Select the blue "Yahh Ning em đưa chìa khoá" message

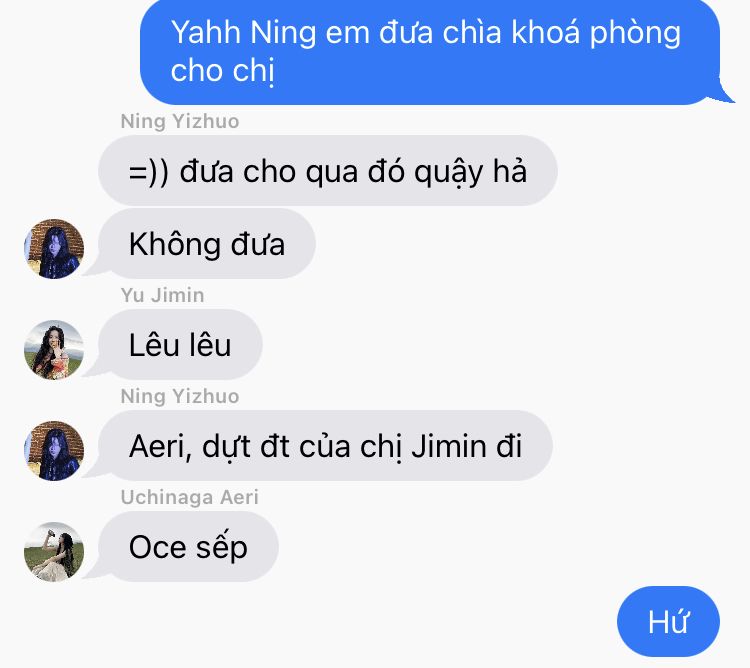click(x=430, y=52)
